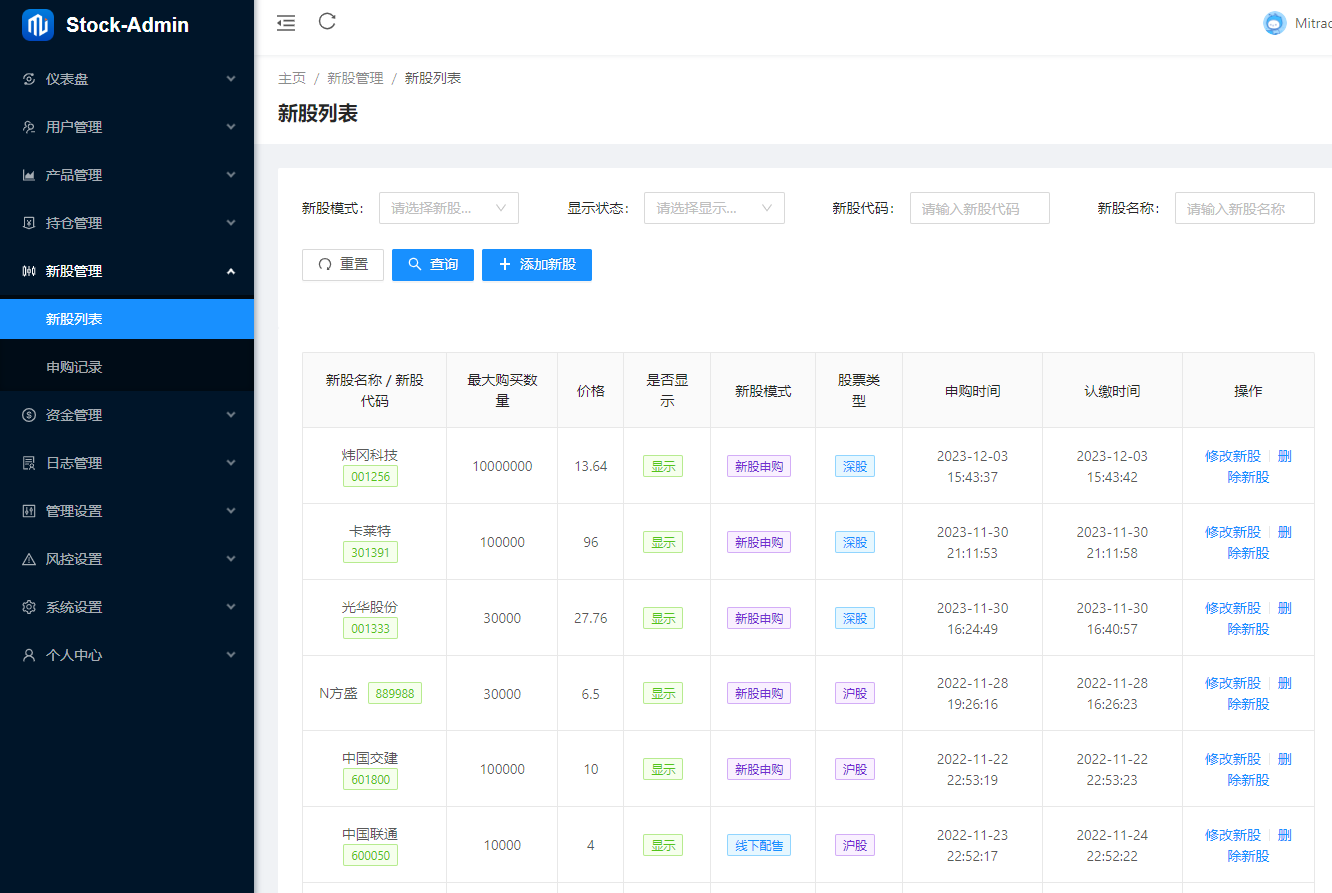Click the Stock-Admin logo icon
1332x893 pixels.
pos(38,25)
